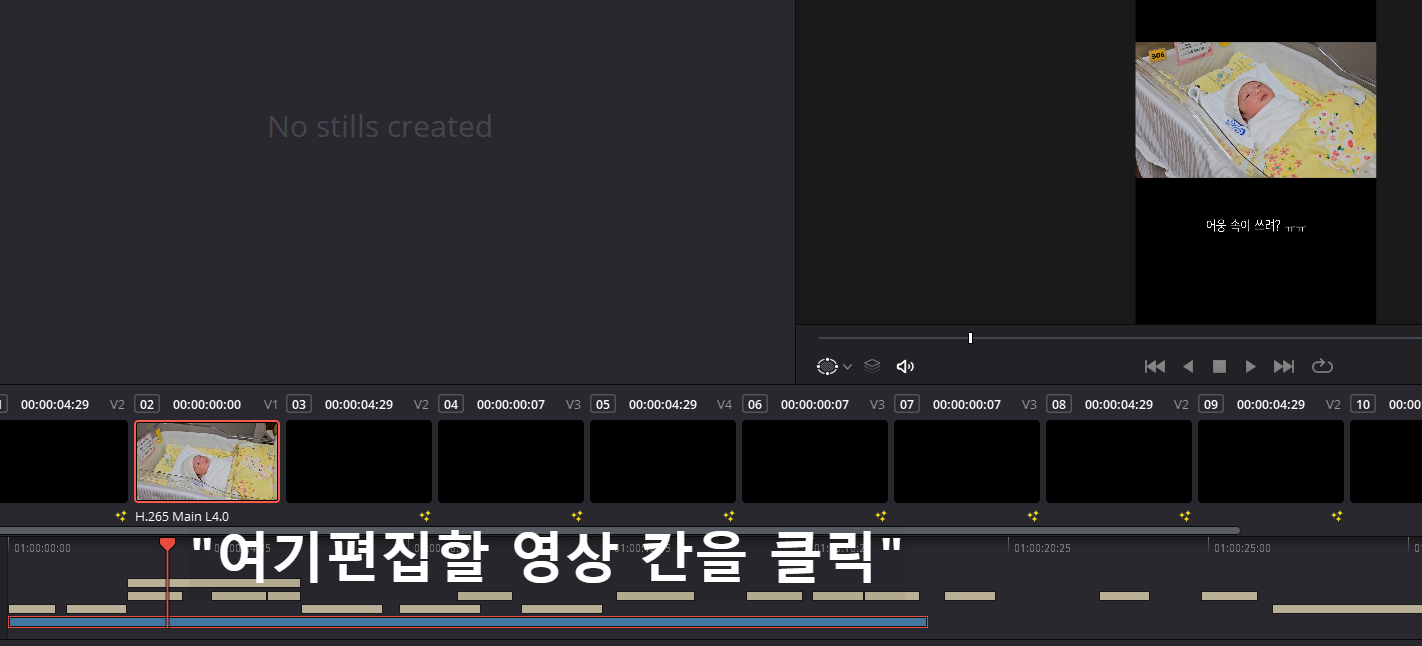Skip to the last frame in the viewer
Screen dimensions: 1422x646
pos(1284,366)
